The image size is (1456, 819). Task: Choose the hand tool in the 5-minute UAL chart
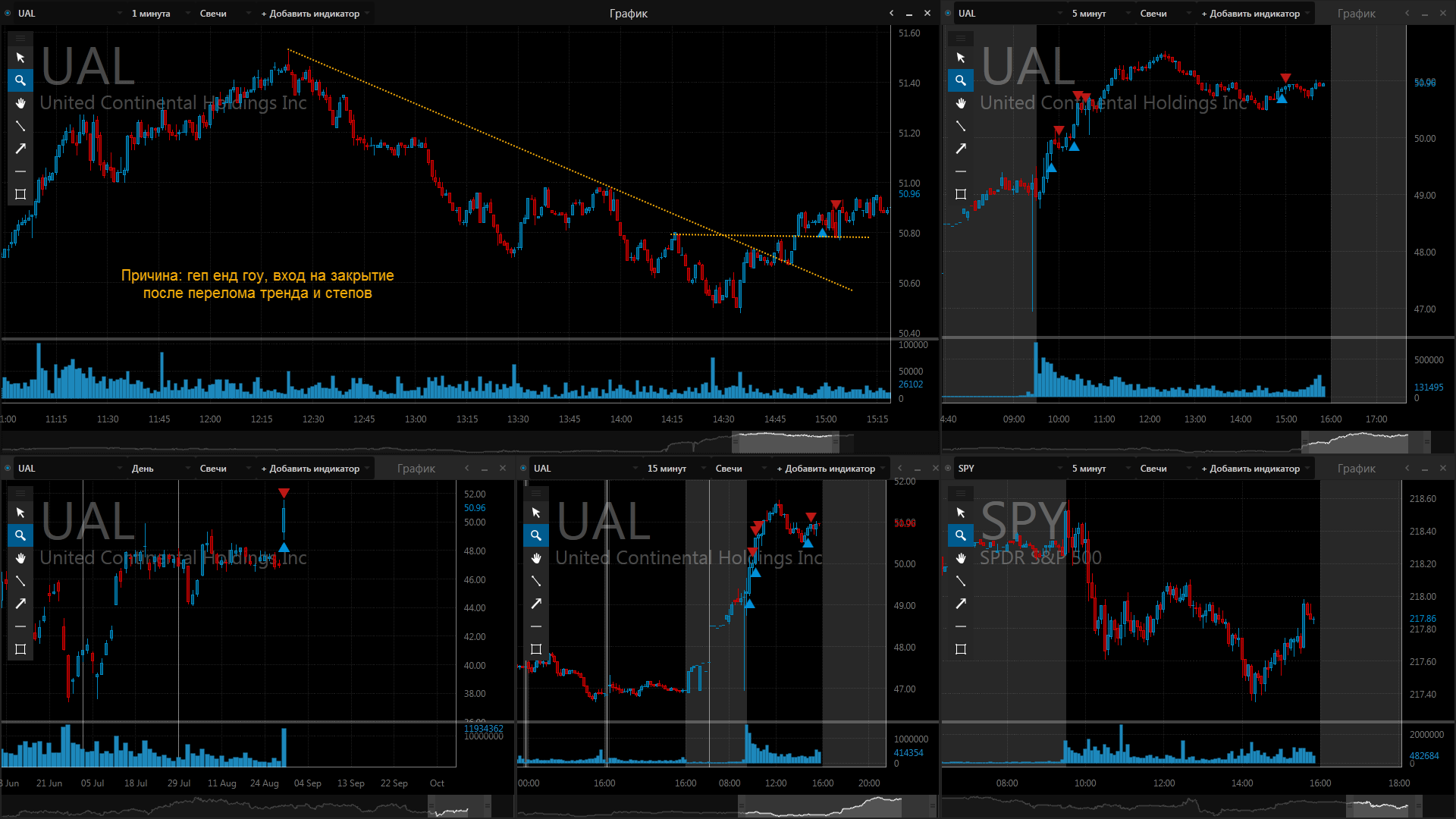(x=961, y=103)
